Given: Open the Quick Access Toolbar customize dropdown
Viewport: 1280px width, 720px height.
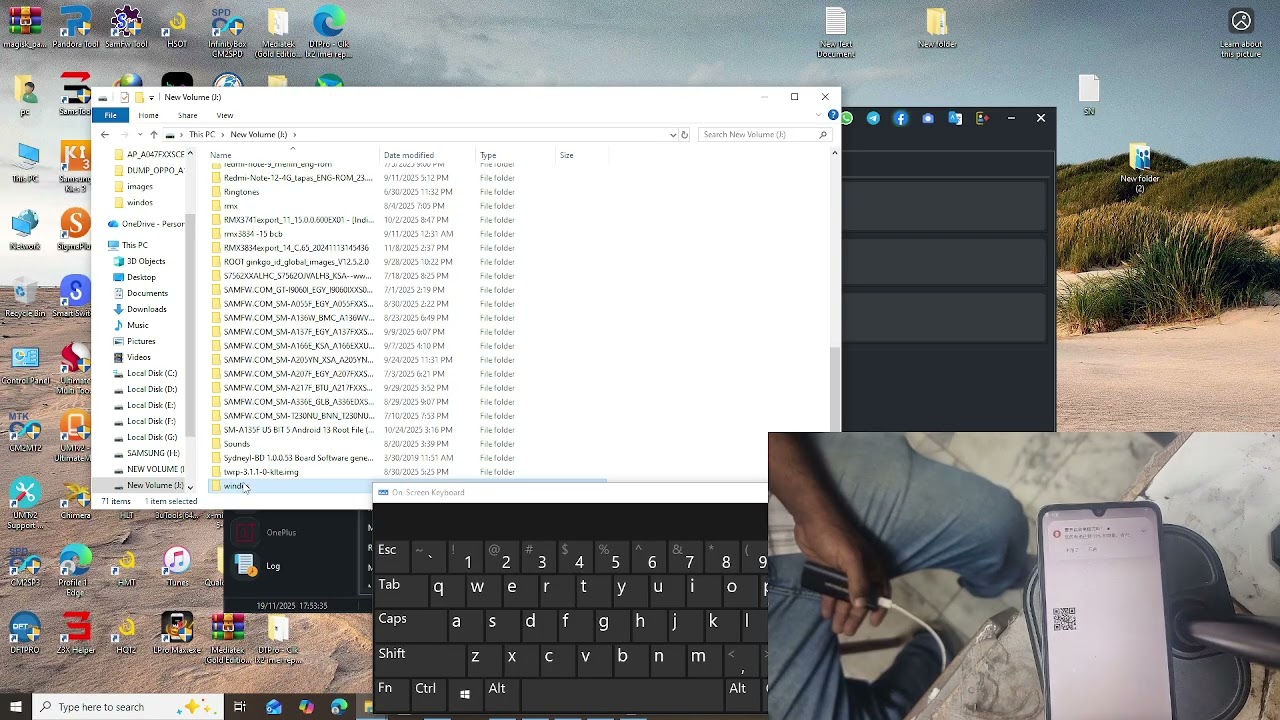Looking at the screenshot, I should click(152, 97).
